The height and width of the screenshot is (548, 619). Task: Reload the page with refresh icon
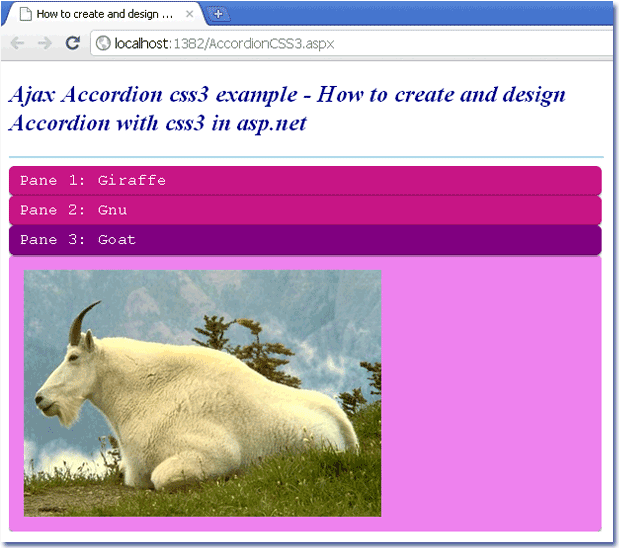coord(73,43)
